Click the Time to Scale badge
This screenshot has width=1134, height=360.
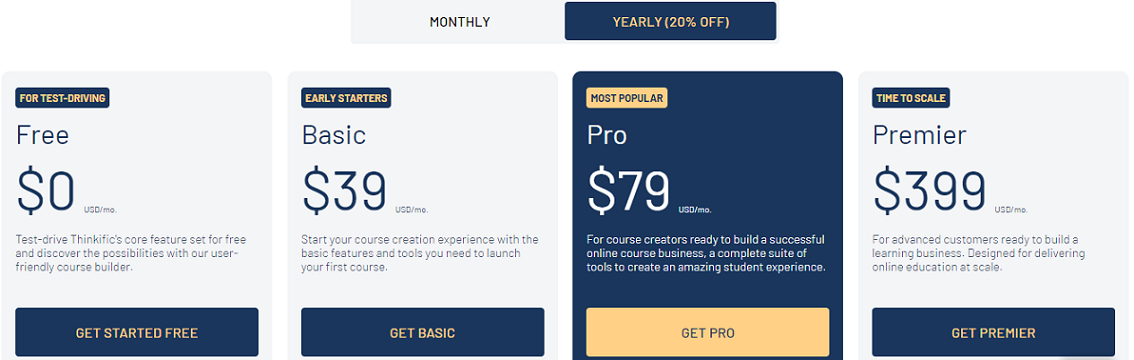pos(911,98)
